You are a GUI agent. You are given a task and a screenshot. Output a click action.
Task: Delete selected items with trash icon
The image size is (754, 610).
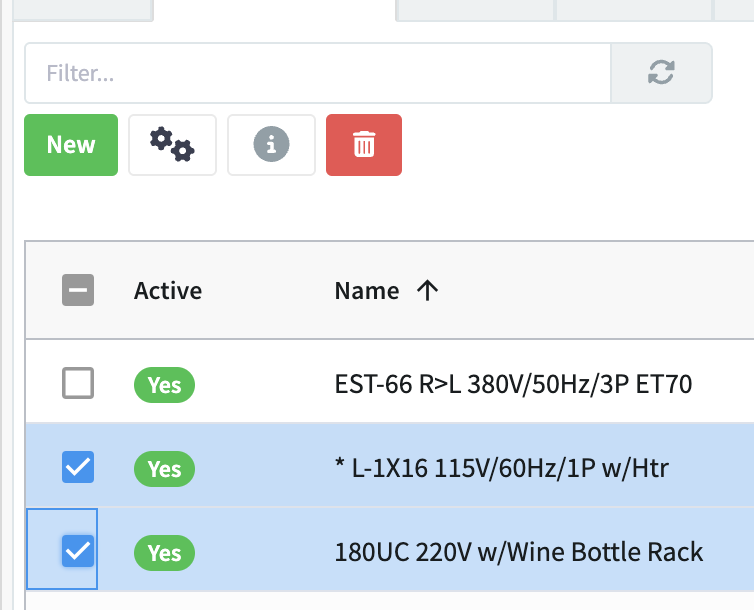(x=364, y=145)
